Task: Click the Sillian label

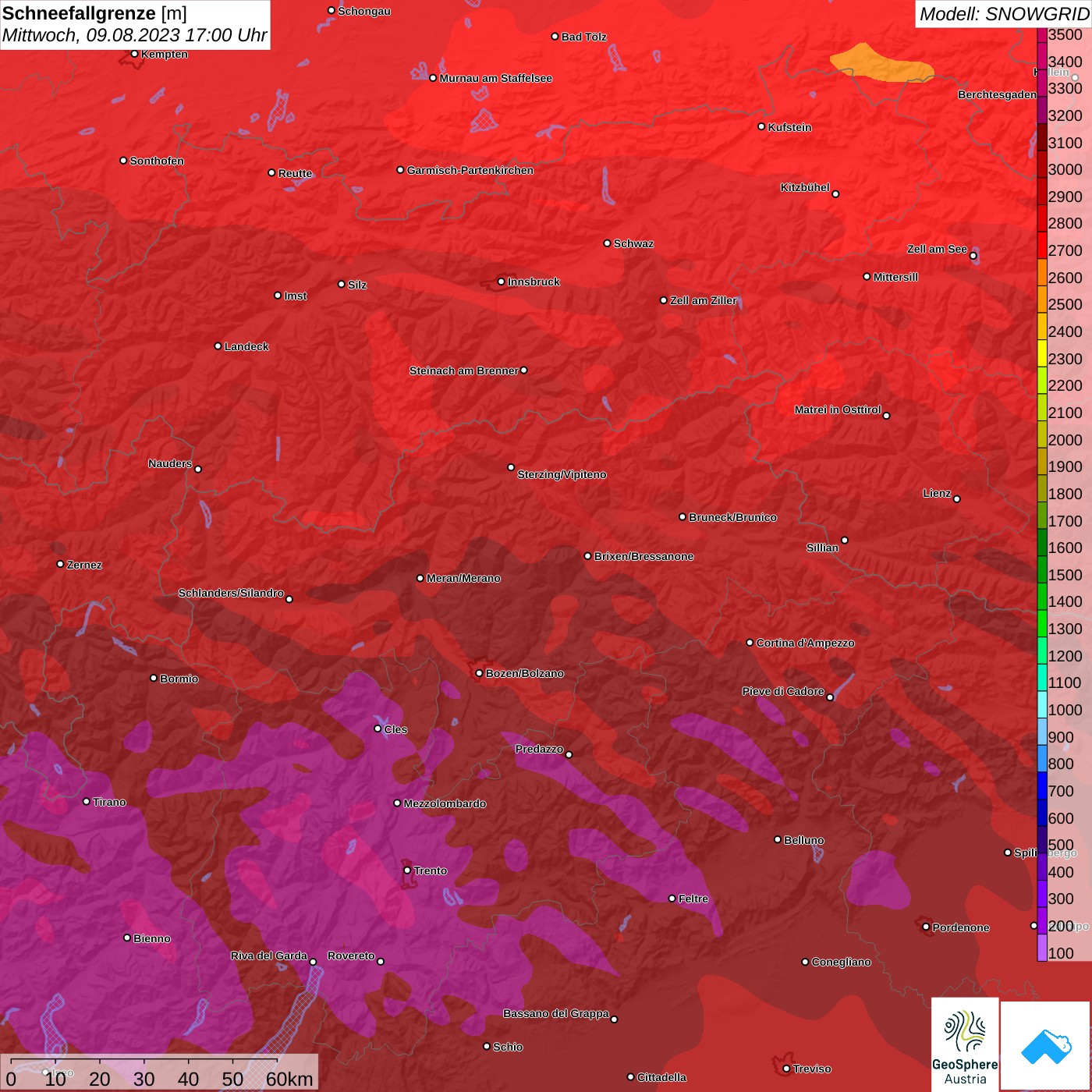Action: pos(822,548)
